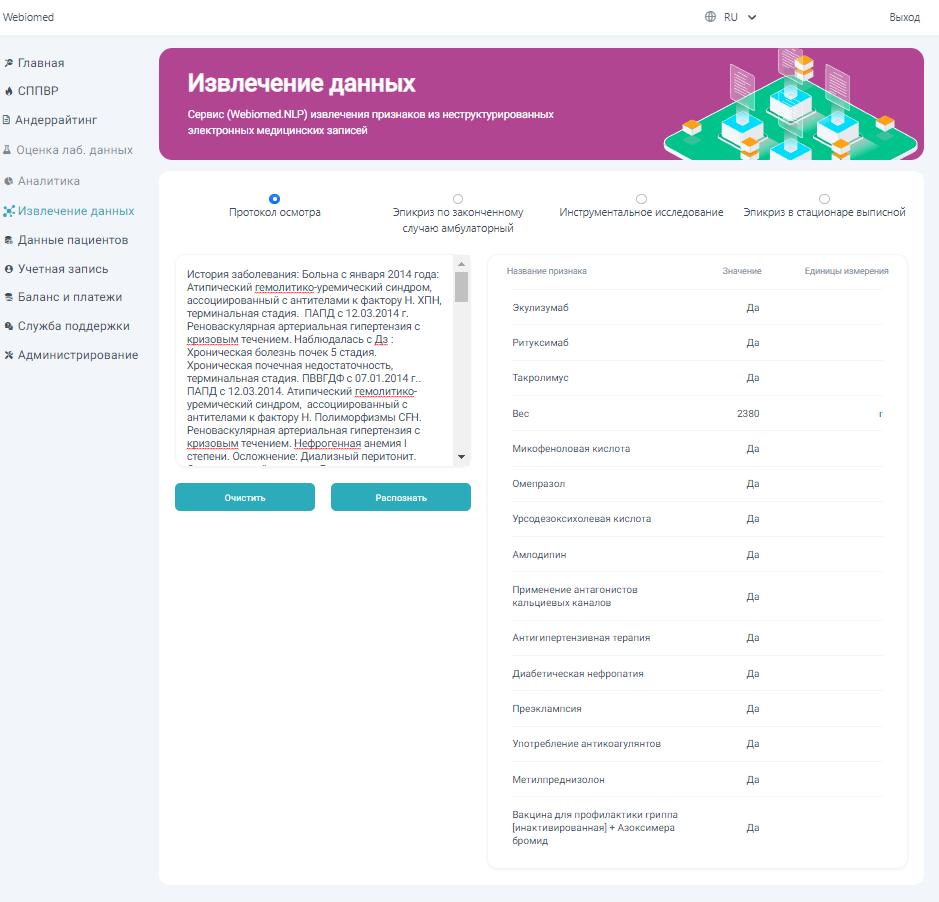
Task: Open the Главная menu item
Action: point(41,63)
